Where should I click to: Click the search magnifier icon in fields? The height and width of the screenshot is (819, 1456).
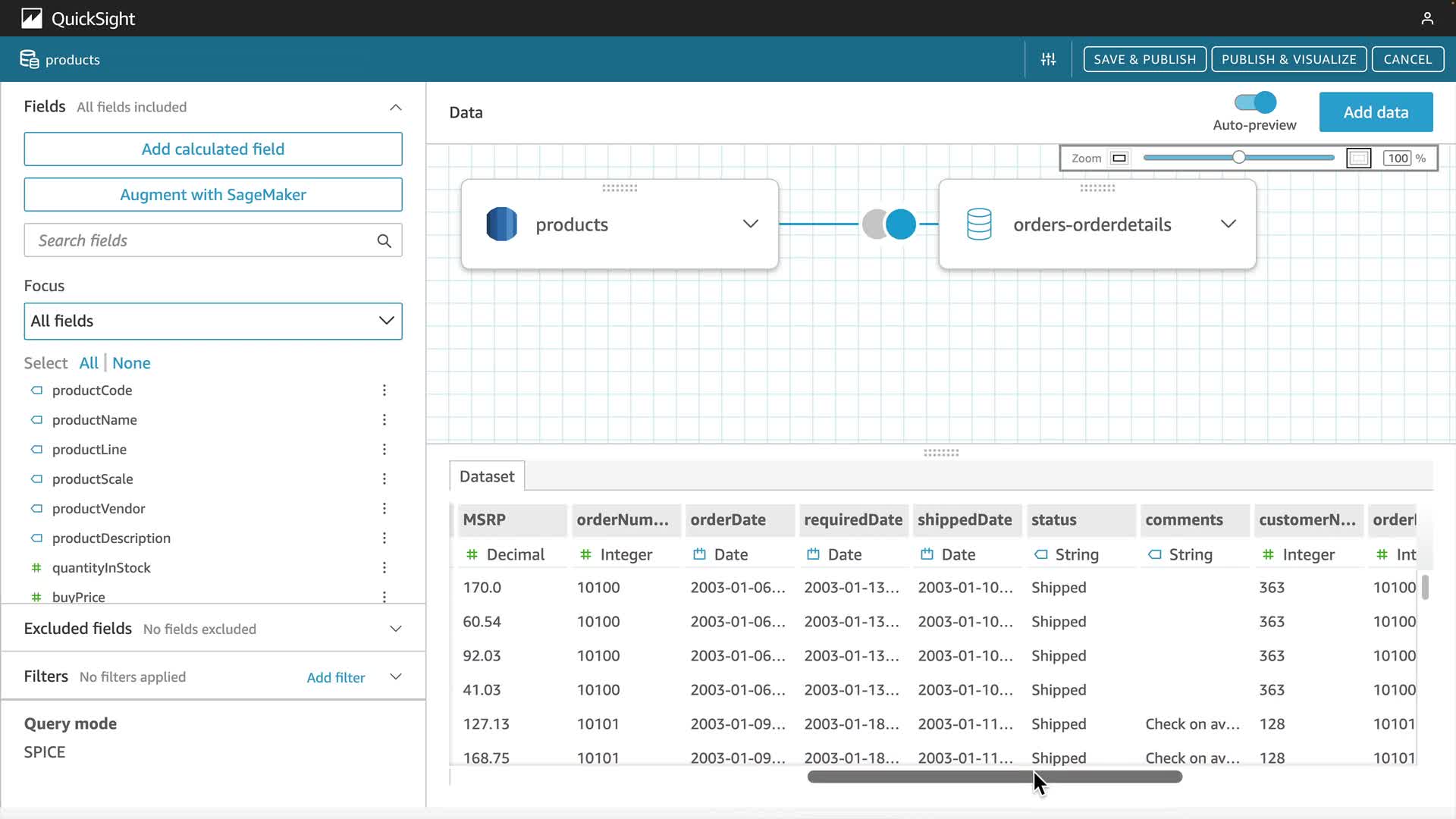384,240
